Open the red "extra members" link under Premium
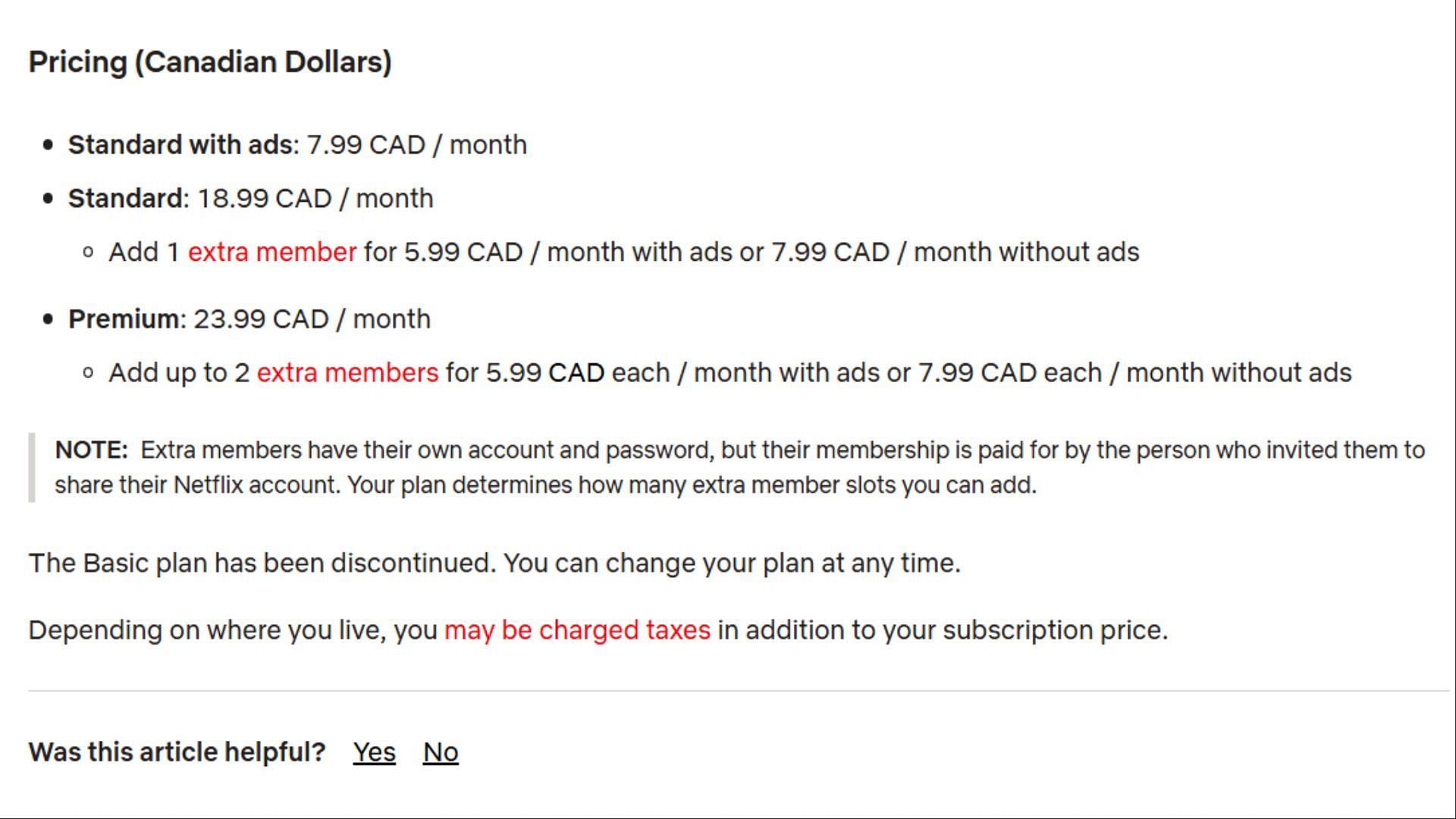 (x=347, y=372)
